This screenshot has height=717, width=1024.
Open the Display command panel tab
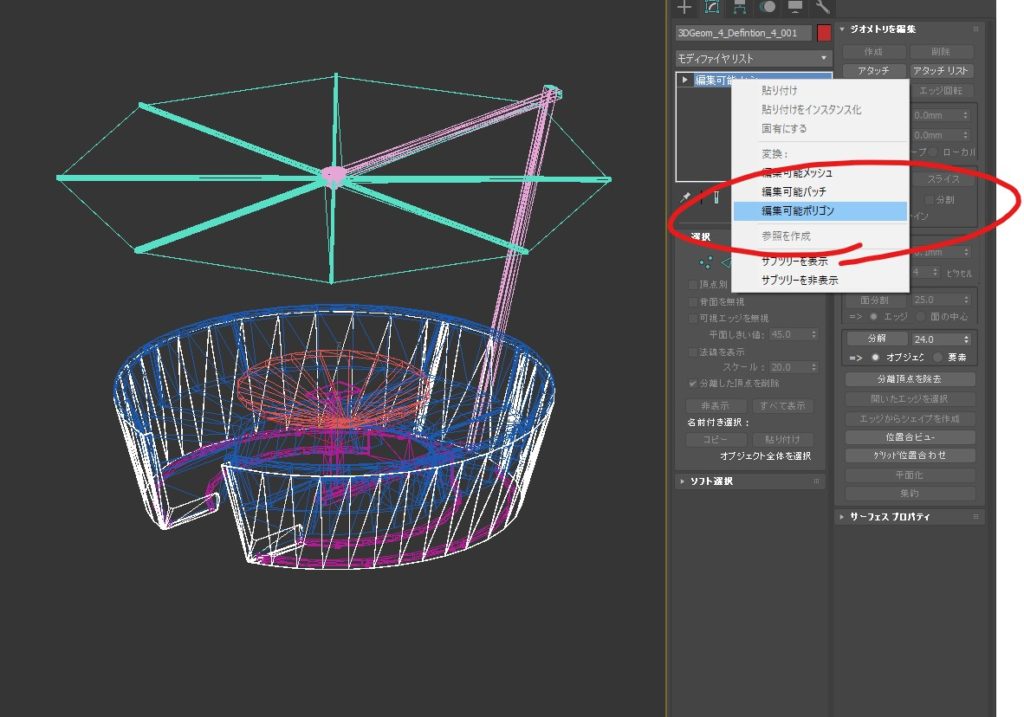796,7
